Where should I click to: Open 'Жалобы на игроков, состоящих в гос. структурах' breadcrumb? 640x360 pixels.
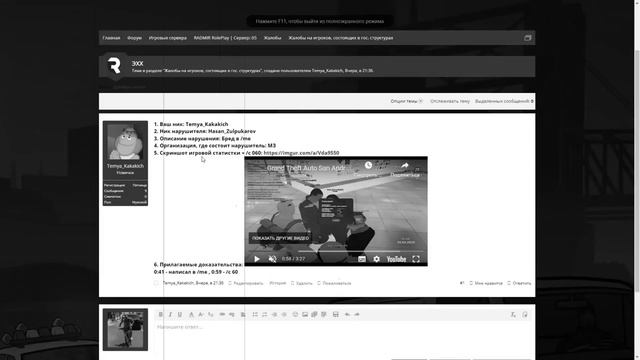(x=341, y=38)
